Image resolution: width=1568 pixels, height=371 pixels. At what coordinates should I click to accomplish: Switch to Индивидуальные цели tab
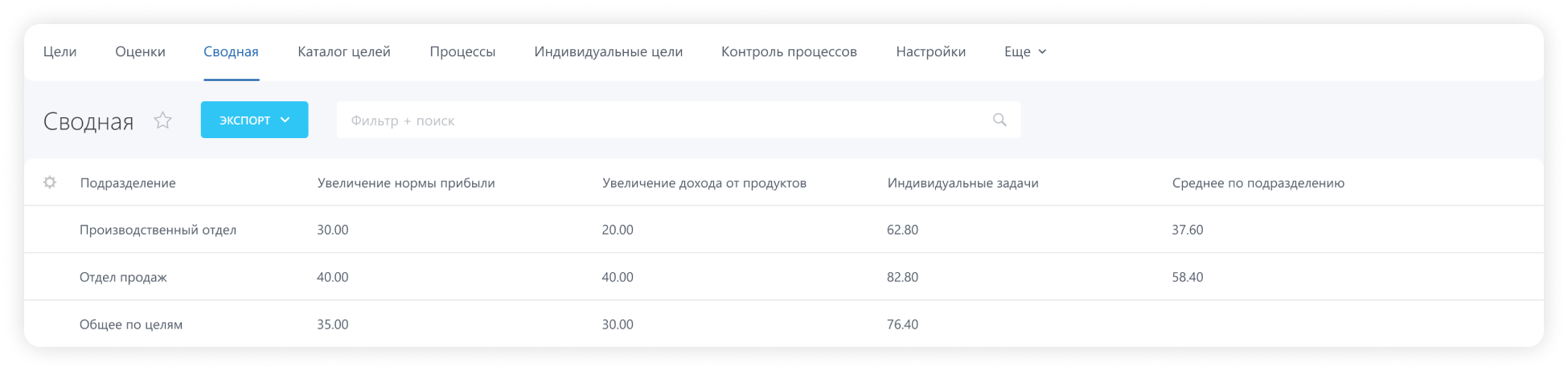(x=608, y=51)
